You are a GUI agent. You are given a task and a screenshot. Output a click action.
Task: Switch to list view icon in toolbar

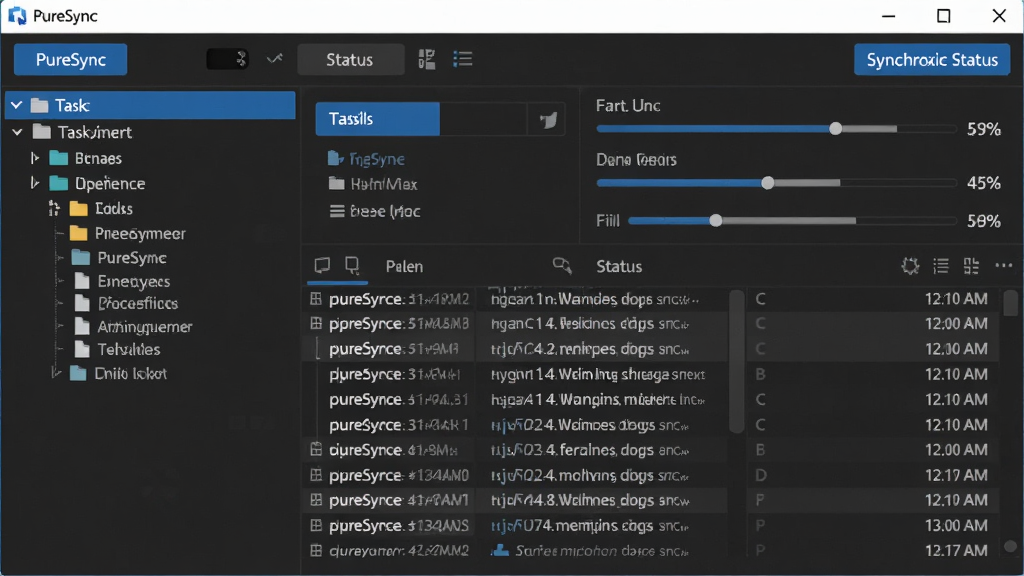[462, 59]
